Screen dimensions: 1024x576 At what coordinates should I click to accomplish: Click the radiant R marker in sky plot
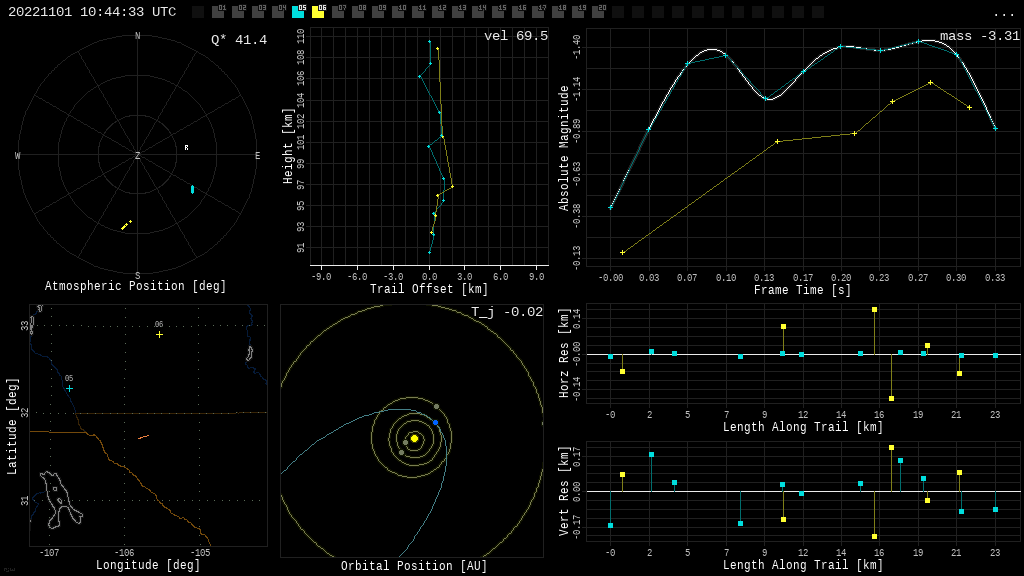coord(186,148)
